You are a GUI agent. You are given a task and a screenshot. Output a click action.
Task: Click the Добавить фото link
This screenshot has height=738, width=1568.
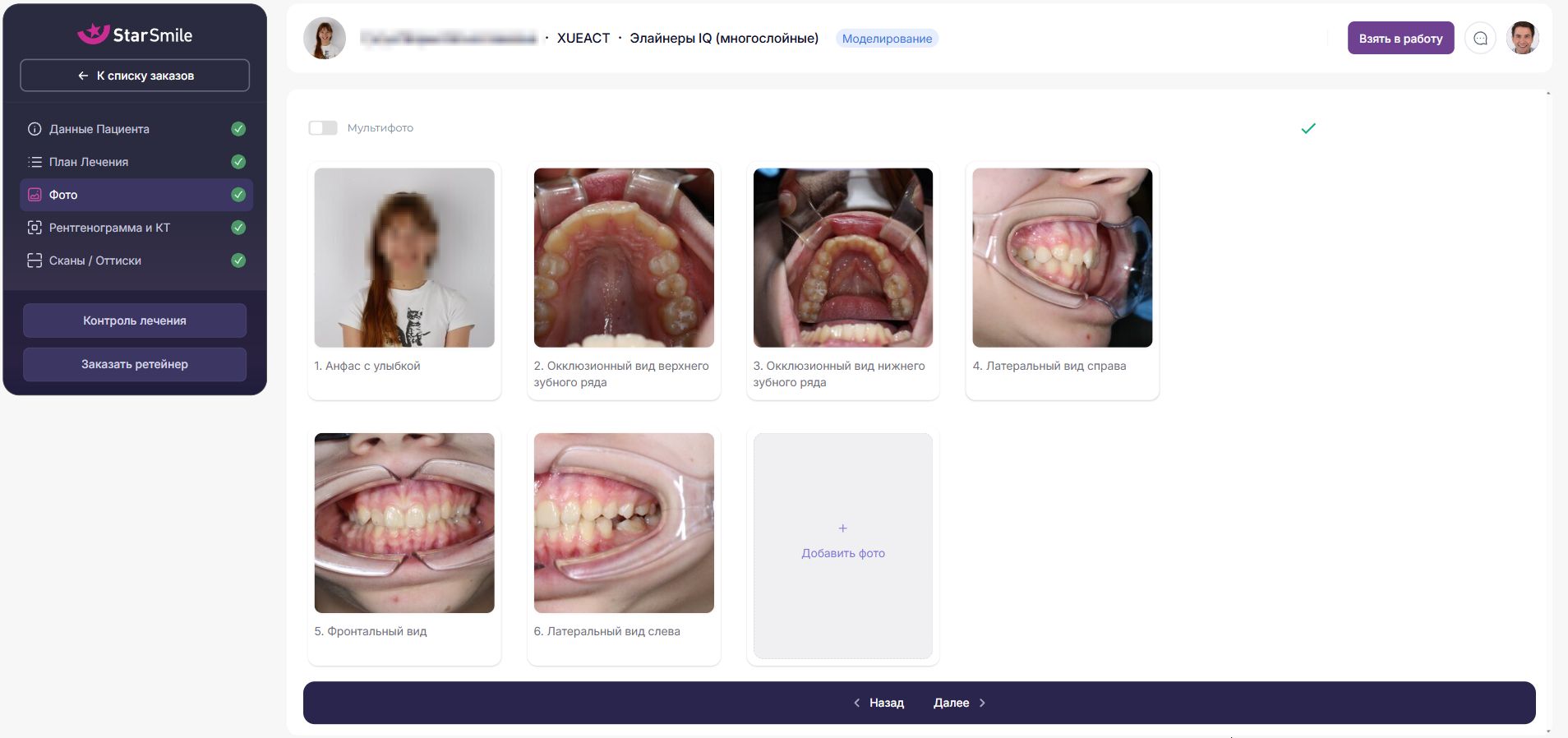click(843, 553)
